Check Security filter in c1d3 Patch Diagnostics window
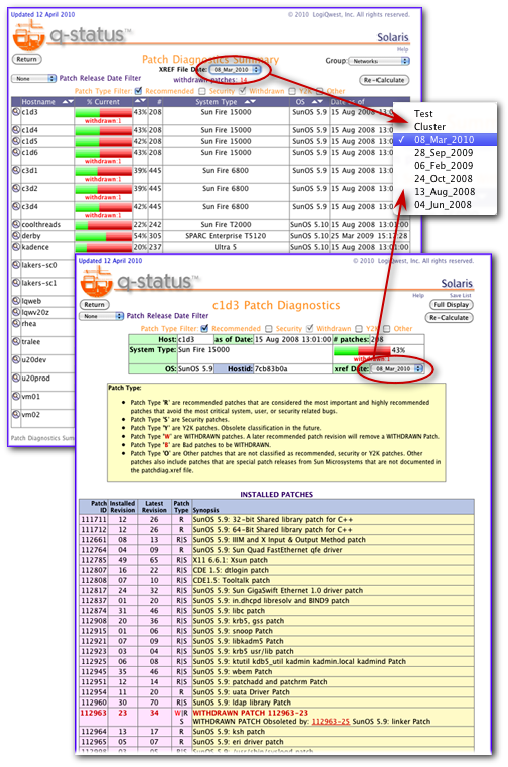Image resolution: width=508 pixels, height=767 pixels. (269, 328)
